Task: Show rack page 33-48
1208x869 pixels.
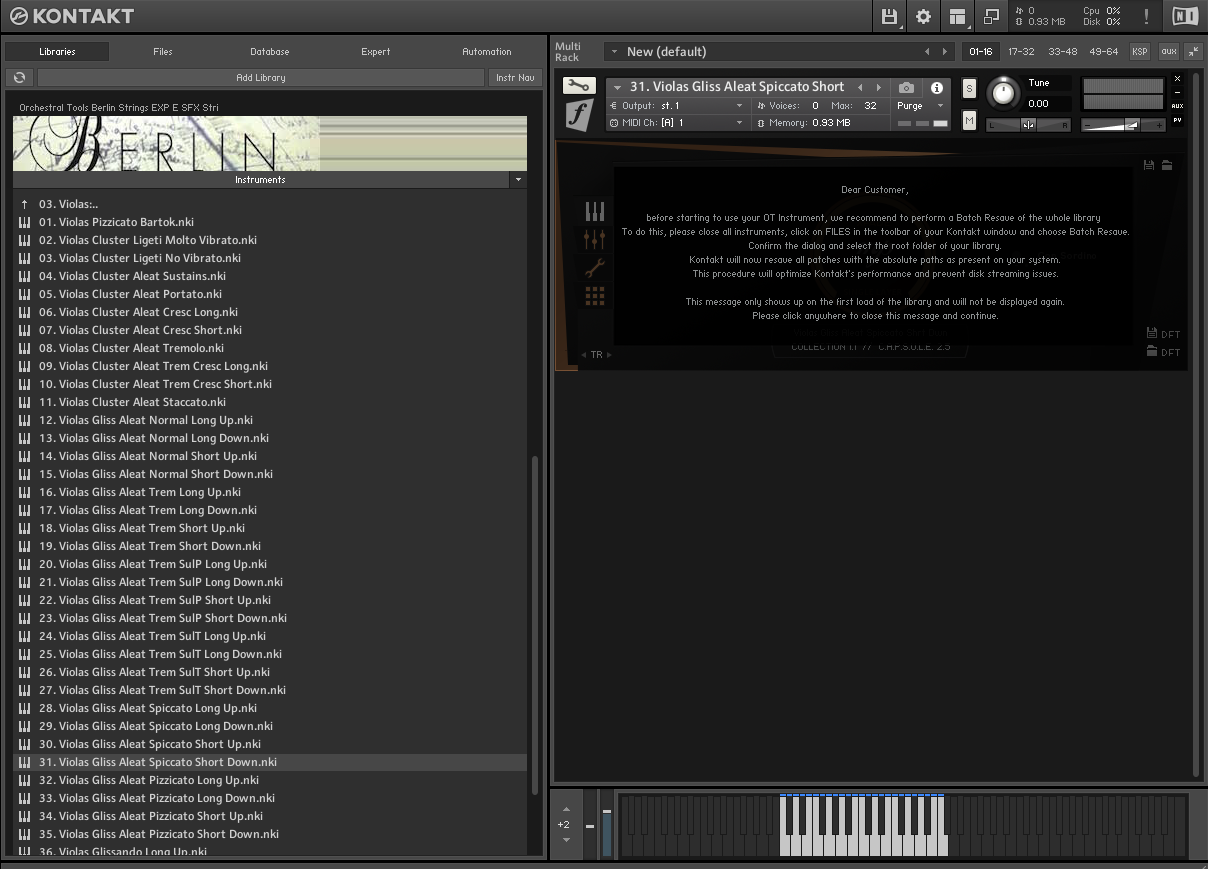Action: click(x=1062, y=51)
